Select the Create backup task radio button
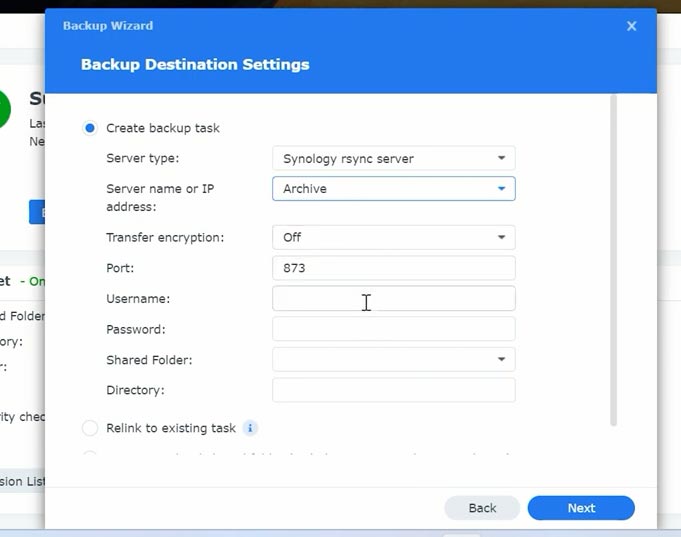 90,128
